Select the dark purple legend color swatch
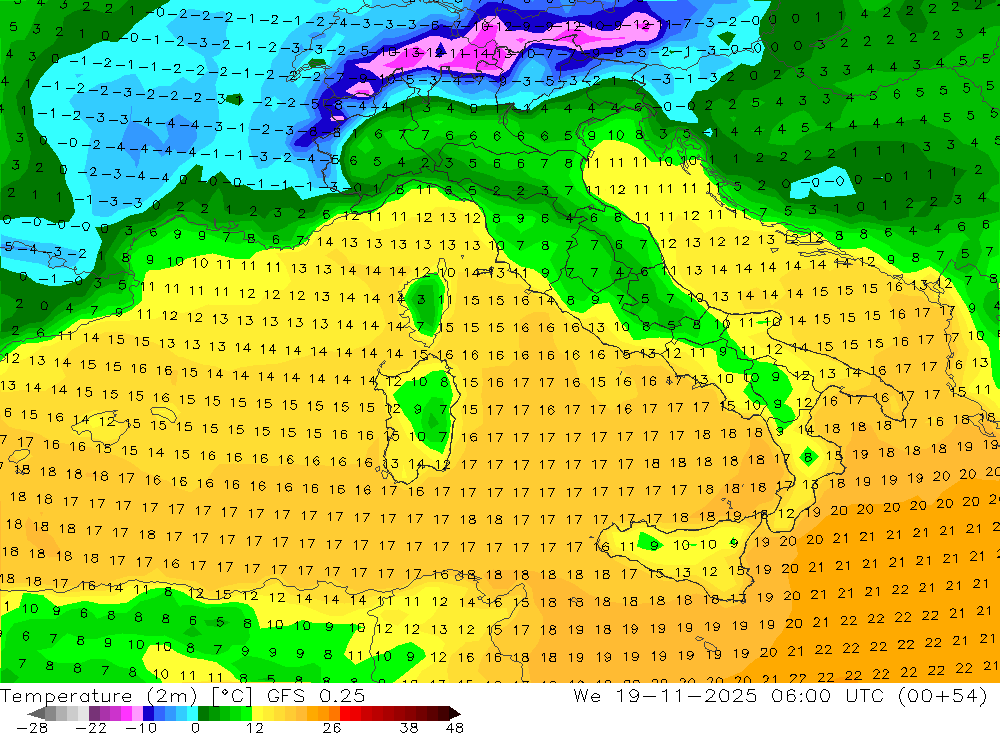This screenshot has width=1000, height=733. [94, 713]
